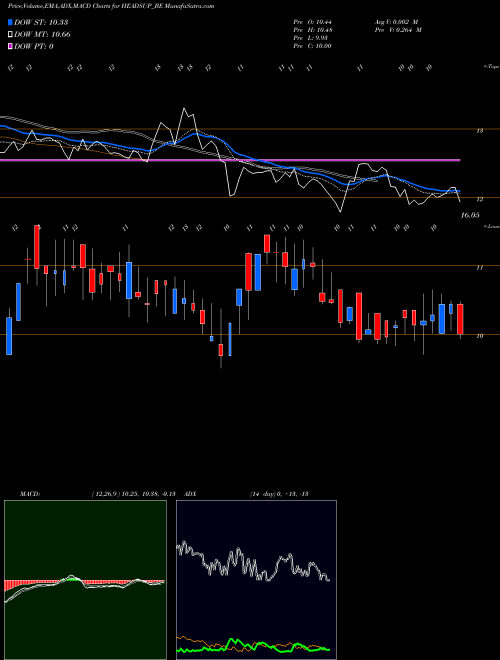Click the 'DOW PT: 0' legend text
Viewport: 500px width, 660px height.
[34, 46]
